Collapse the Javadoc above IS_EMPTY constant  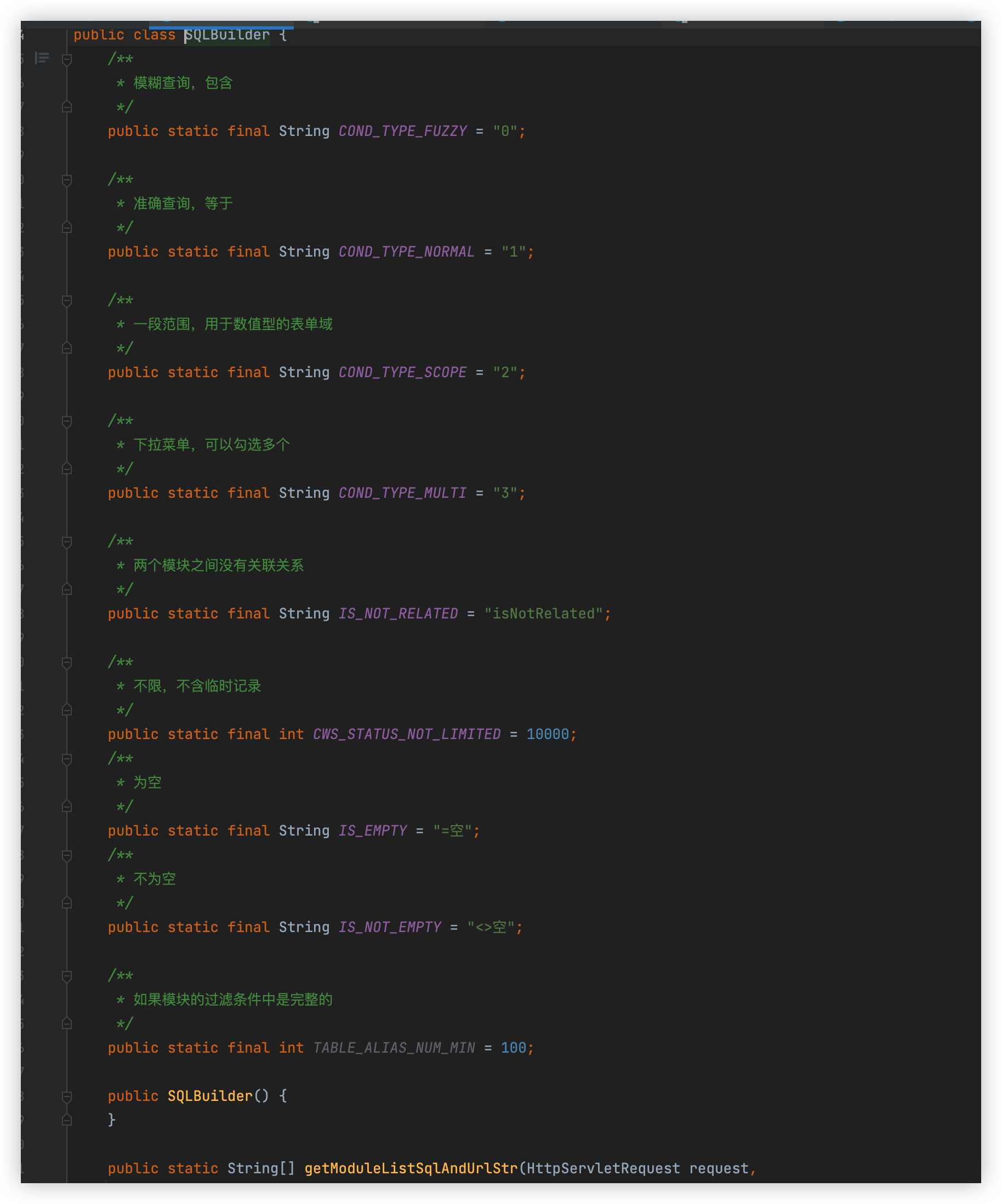pyautogui.click(x=67, y=759)
